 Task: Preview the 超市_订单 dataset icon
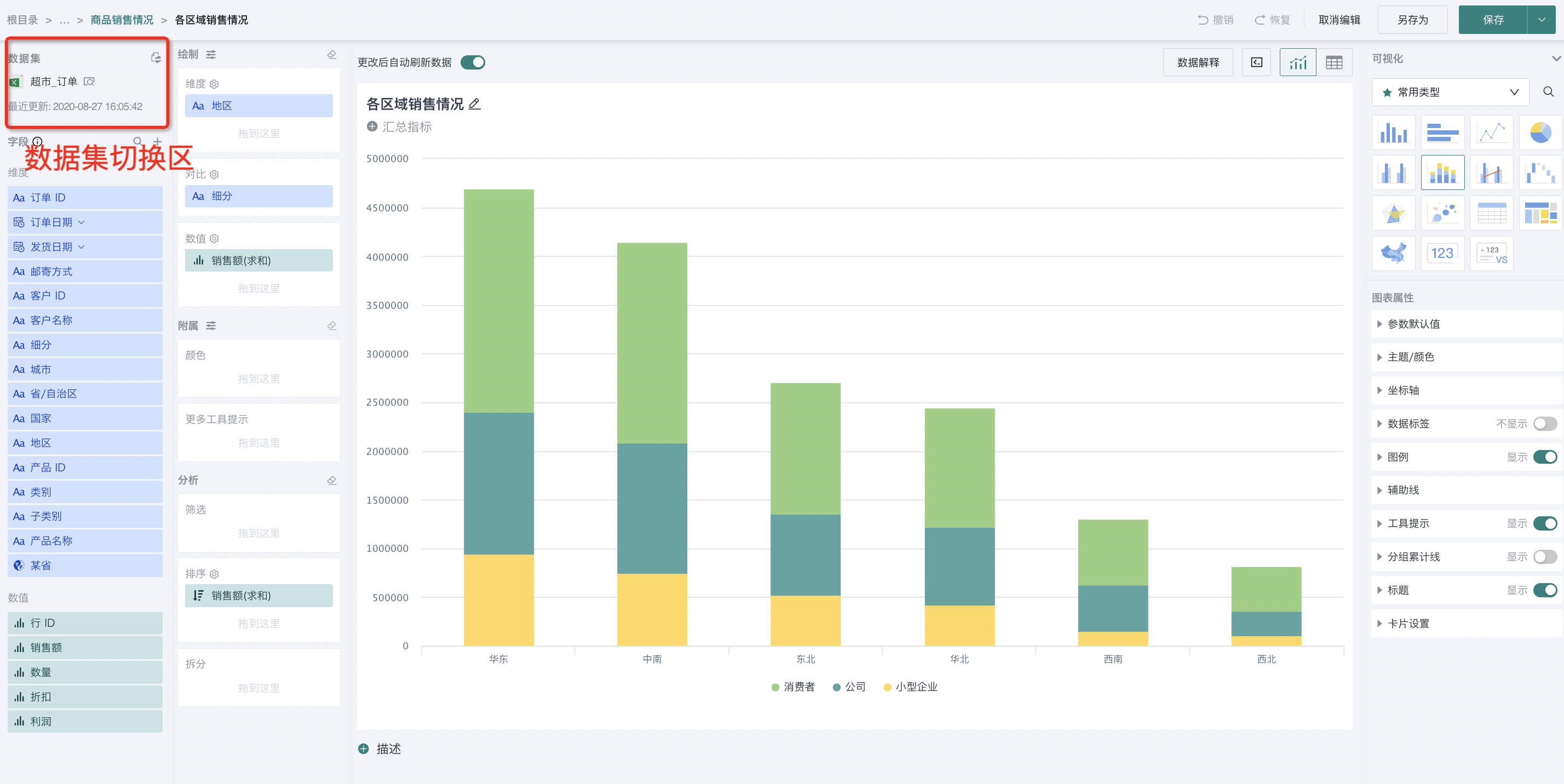(x=89, y=82)
